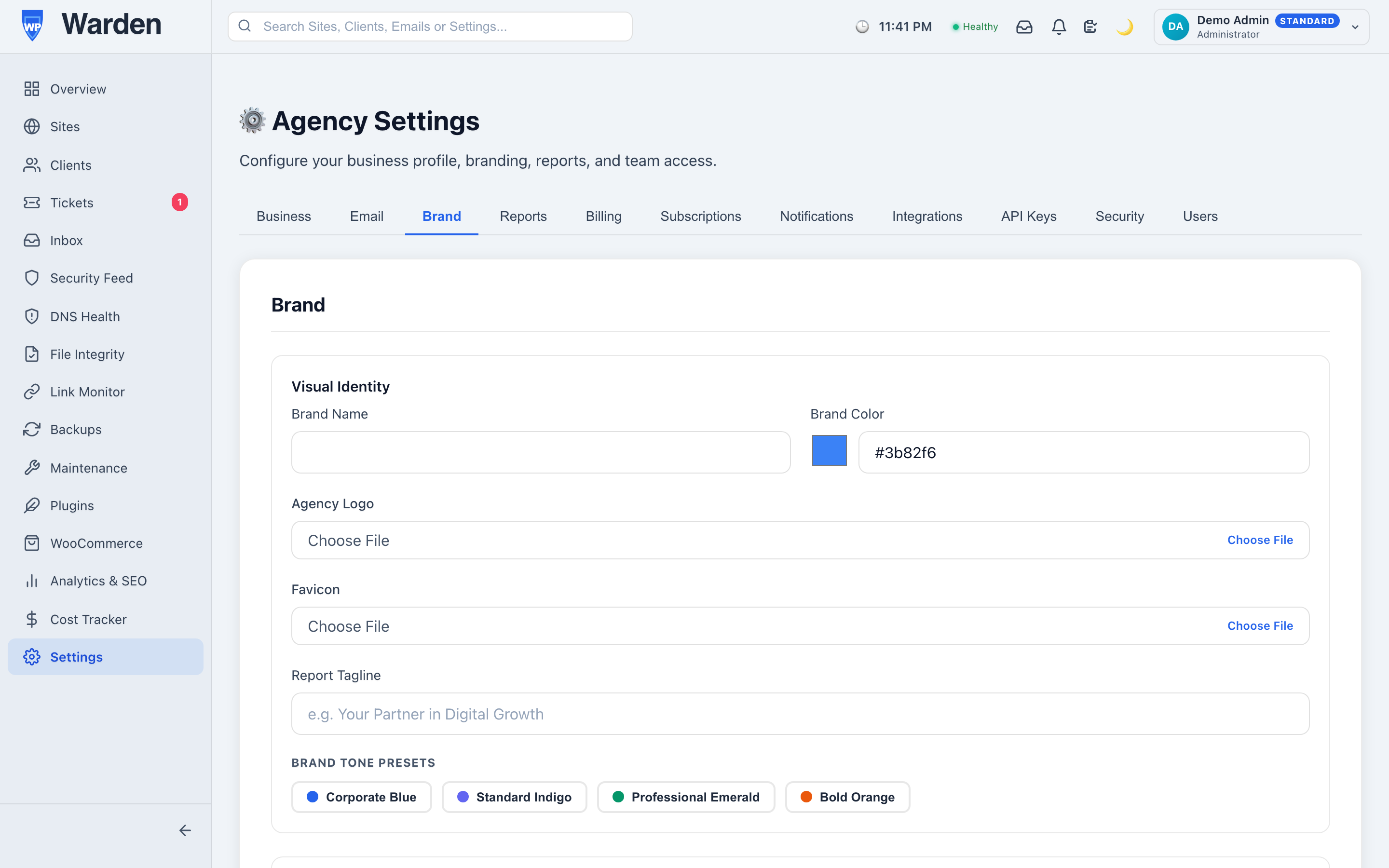The image size is (1389, 868).
Task: Select the Brand tab
Action: coord(441,217)
